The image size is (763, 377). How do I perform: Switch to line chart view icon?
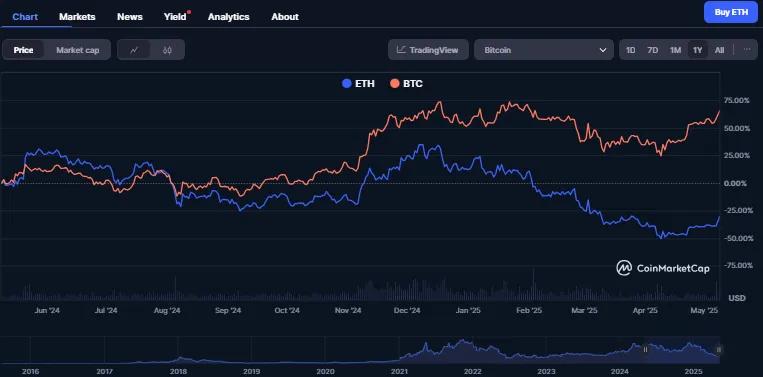click(134, 50)
